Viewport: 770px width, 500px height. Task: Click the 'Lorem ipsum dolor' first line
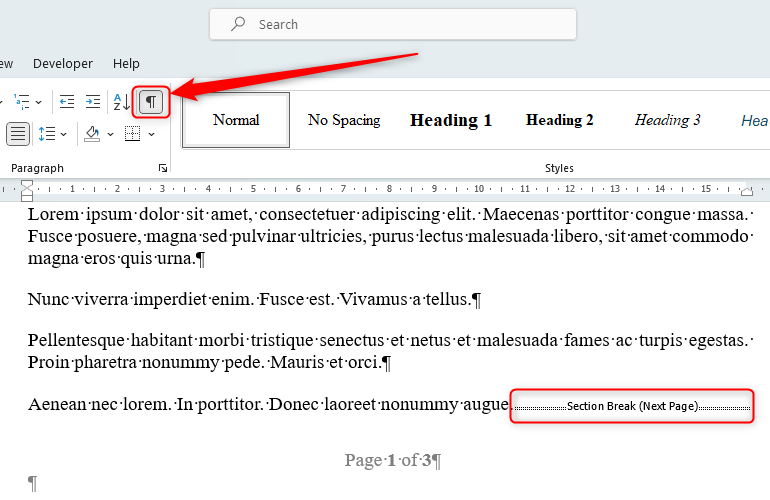(388, 215)
